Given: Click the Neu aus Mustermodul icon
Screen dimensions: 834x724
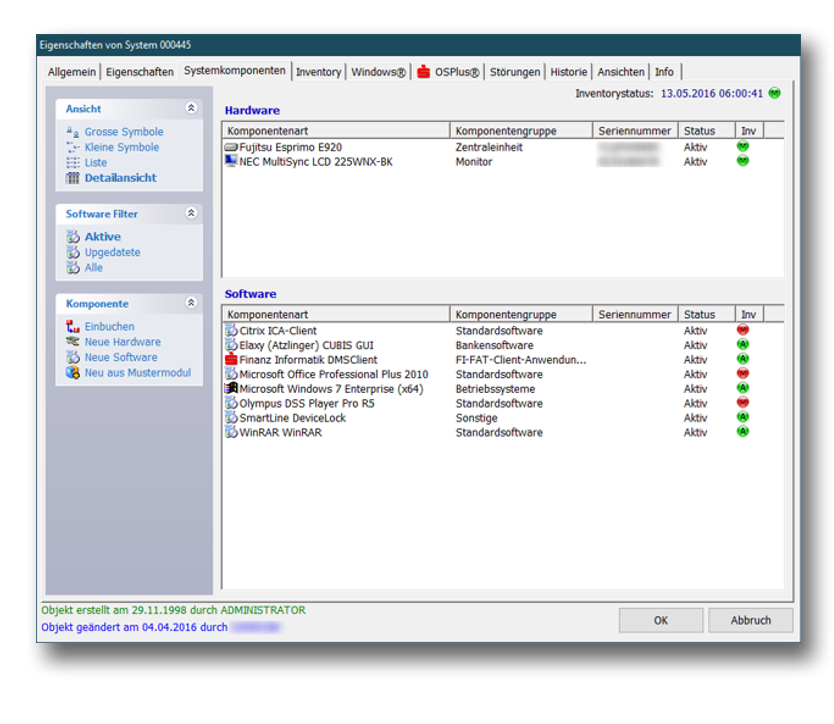Looking at the screenshot, I should click(x=72, y=373).
